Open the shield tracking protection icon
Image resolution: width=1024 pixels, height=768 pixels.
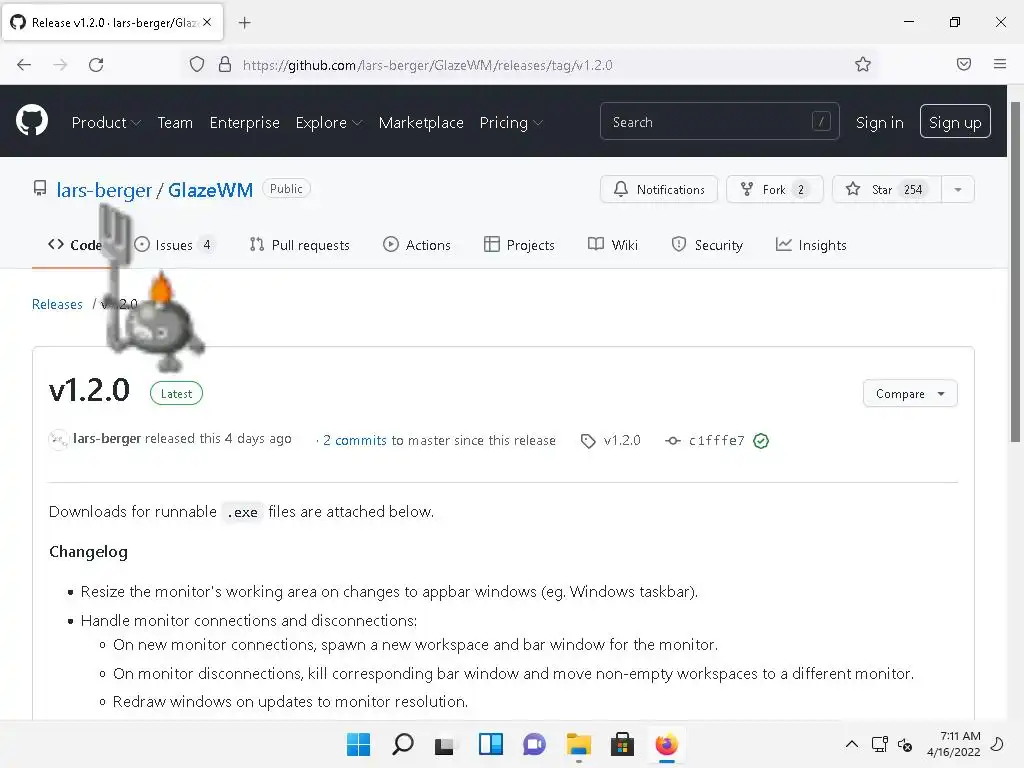[x=197, y=65]
